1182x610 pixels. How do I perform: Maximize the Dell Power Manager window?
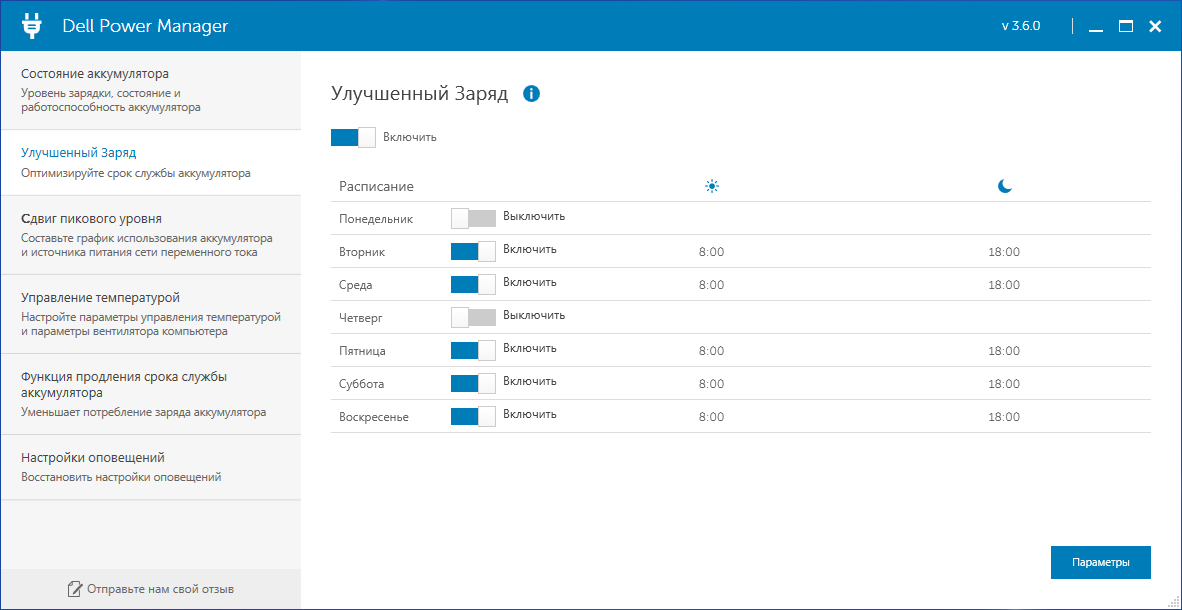click(1126, 26)
